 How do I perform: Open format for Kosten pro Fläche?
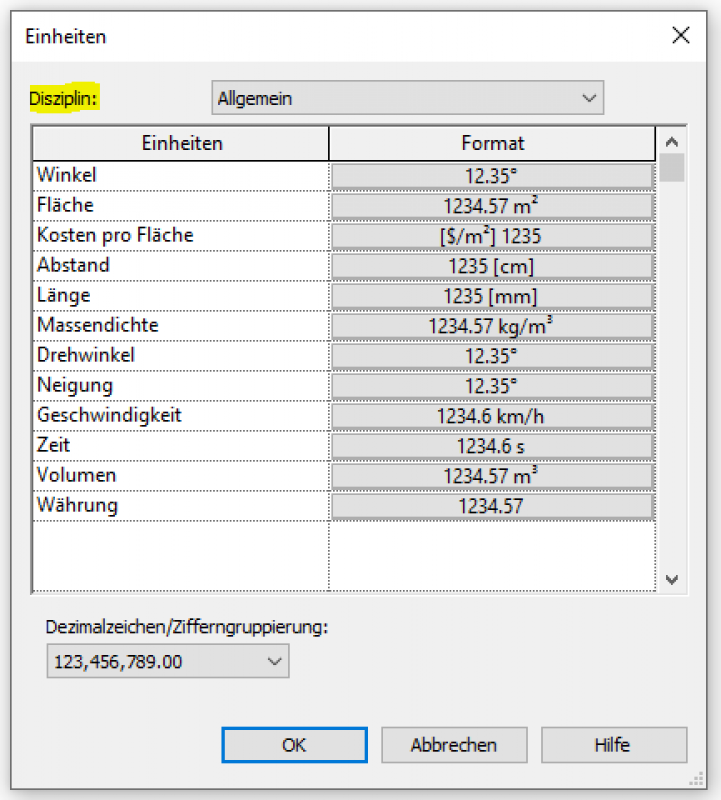[491, 236]
